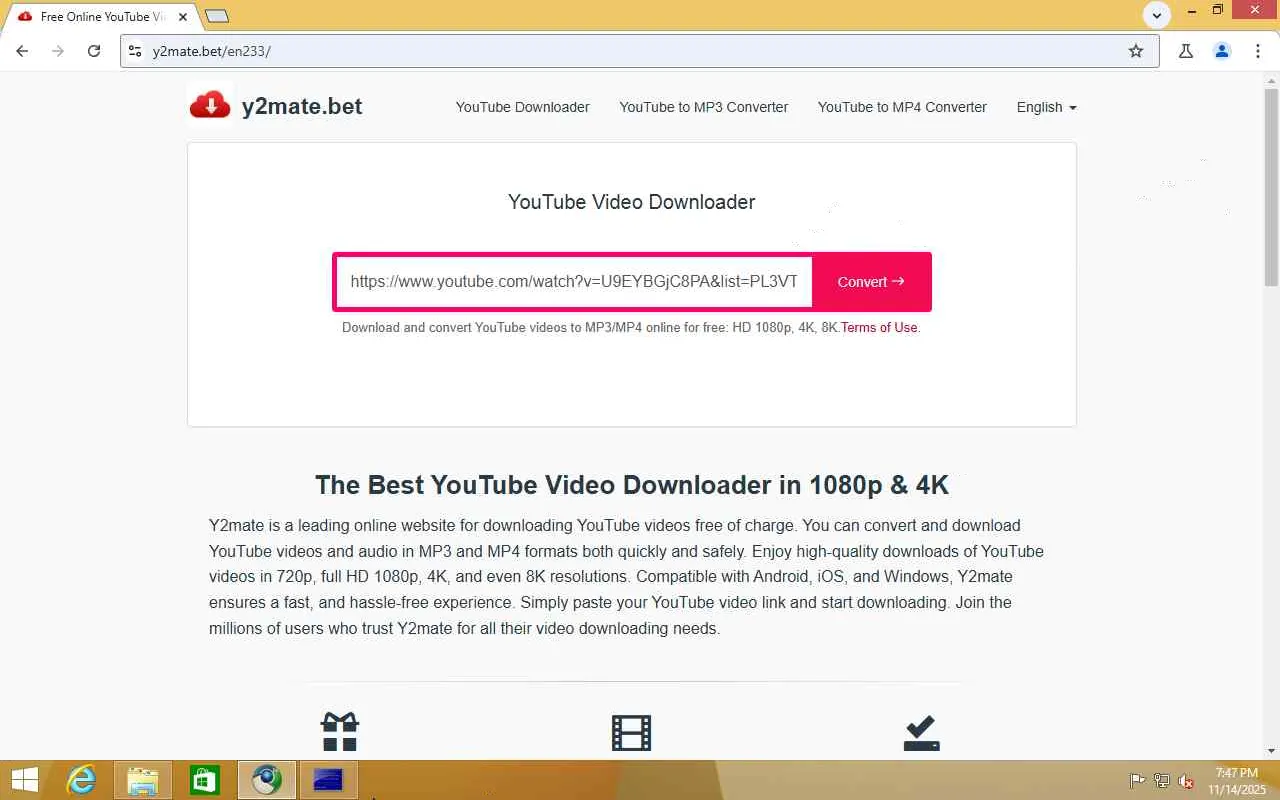
Task: Open the Windows Start button
Action: point(25,780)
